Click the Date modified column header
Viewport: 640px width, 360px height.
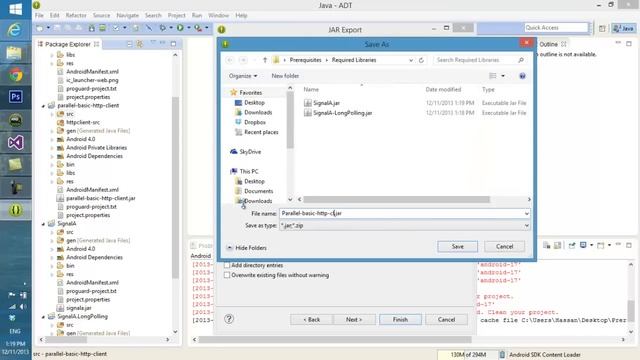443,89
